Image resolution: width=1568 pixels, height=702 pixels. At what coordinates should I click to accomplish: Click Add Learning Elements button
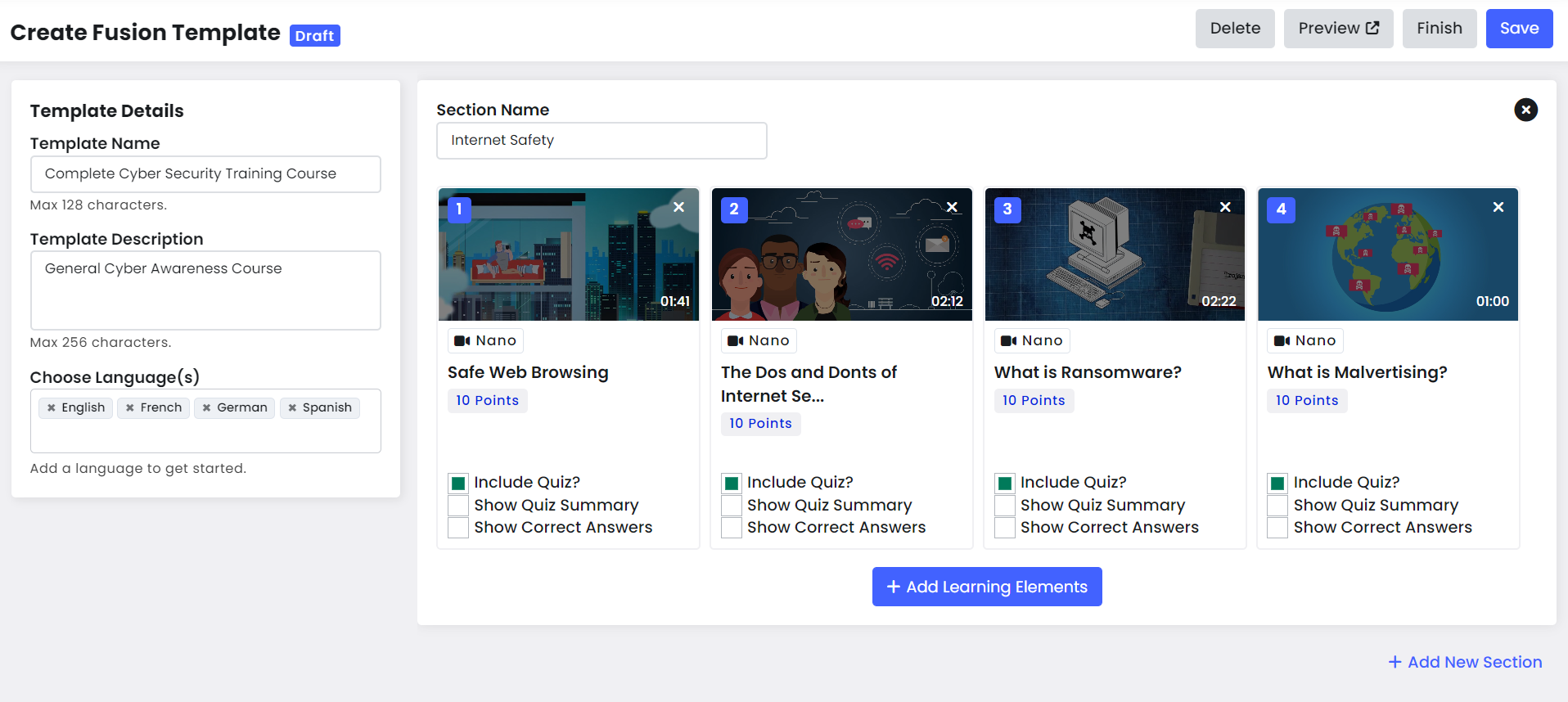(x=987, y=587)
